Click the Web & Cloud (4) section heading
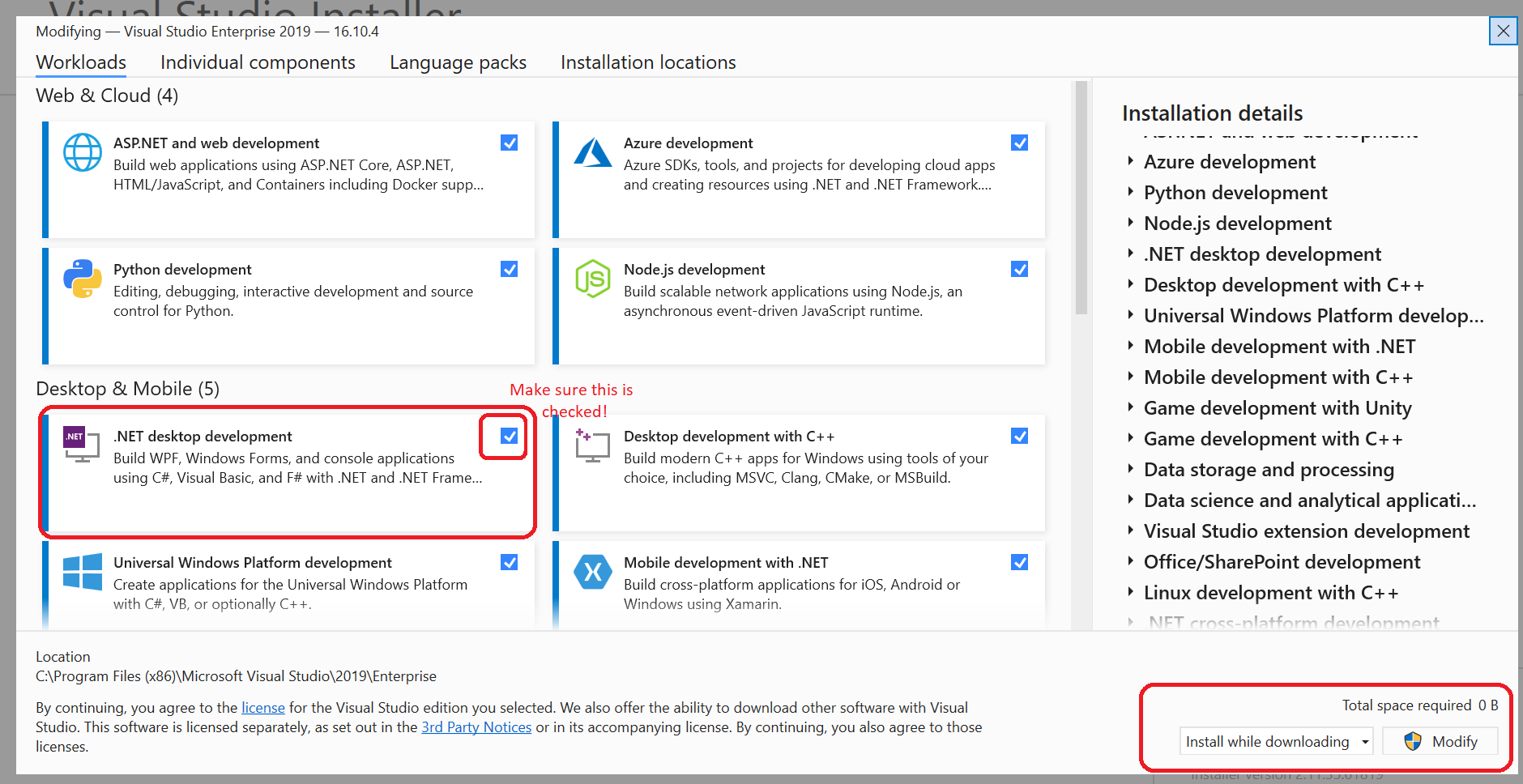This screenshot has width=1523, height=784. (x=107, y=96)
